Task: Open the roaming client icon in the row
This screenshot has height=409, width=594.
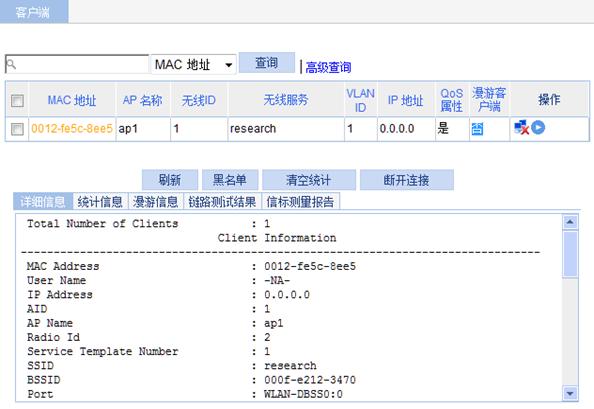Action: pyautogui.click(x=477, y=129)
